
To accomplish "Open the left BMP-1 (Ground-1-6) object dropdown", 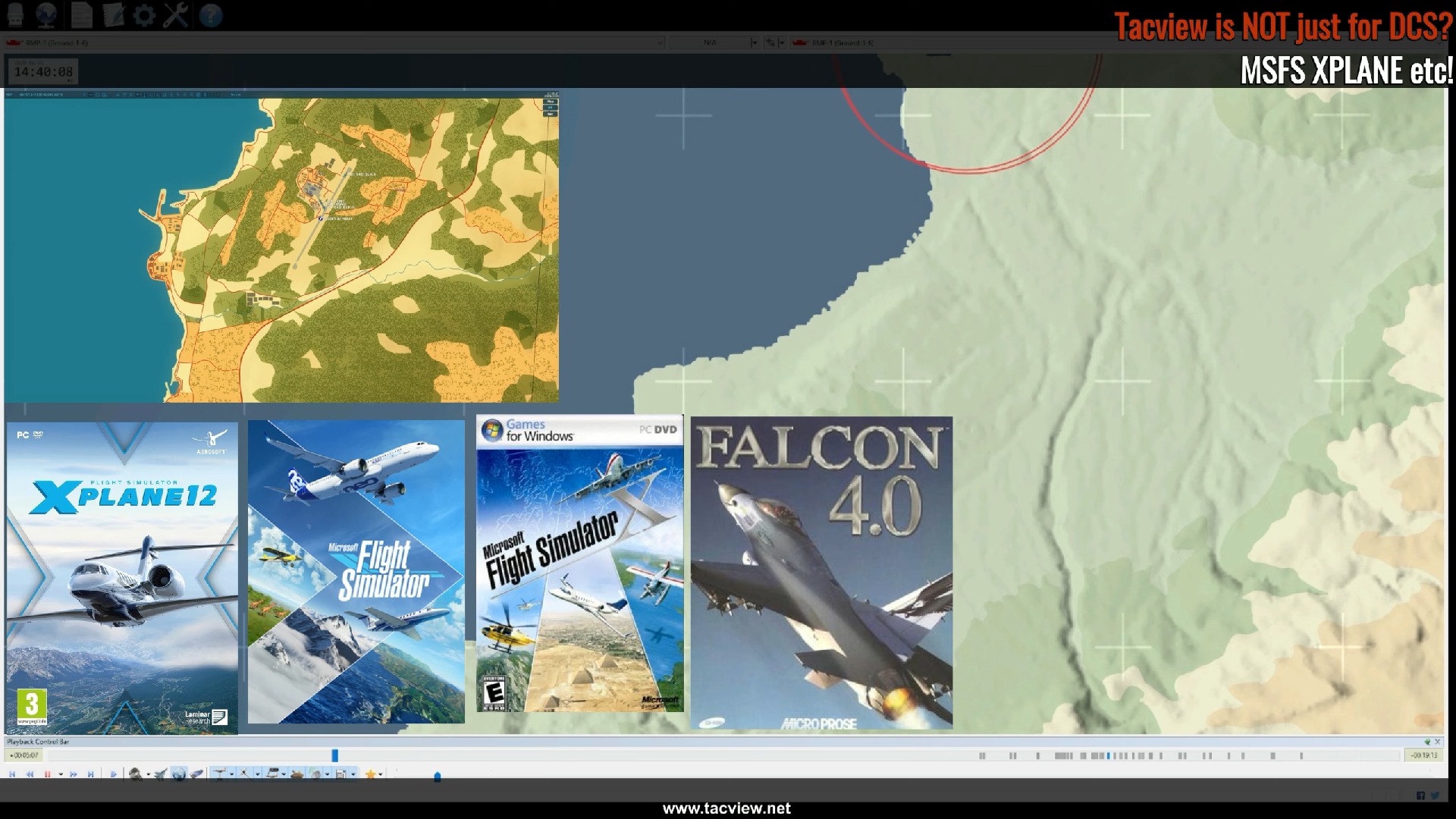I will (x=334, y=42).
